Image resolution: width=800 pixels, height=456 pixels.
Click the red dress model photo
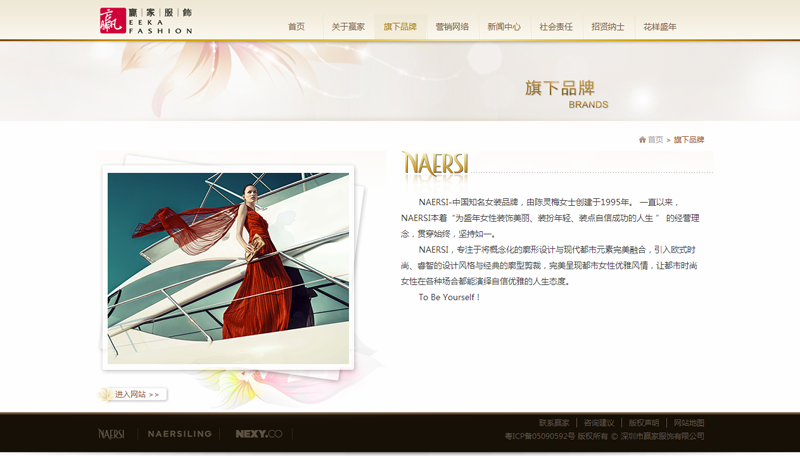[228, 268]
